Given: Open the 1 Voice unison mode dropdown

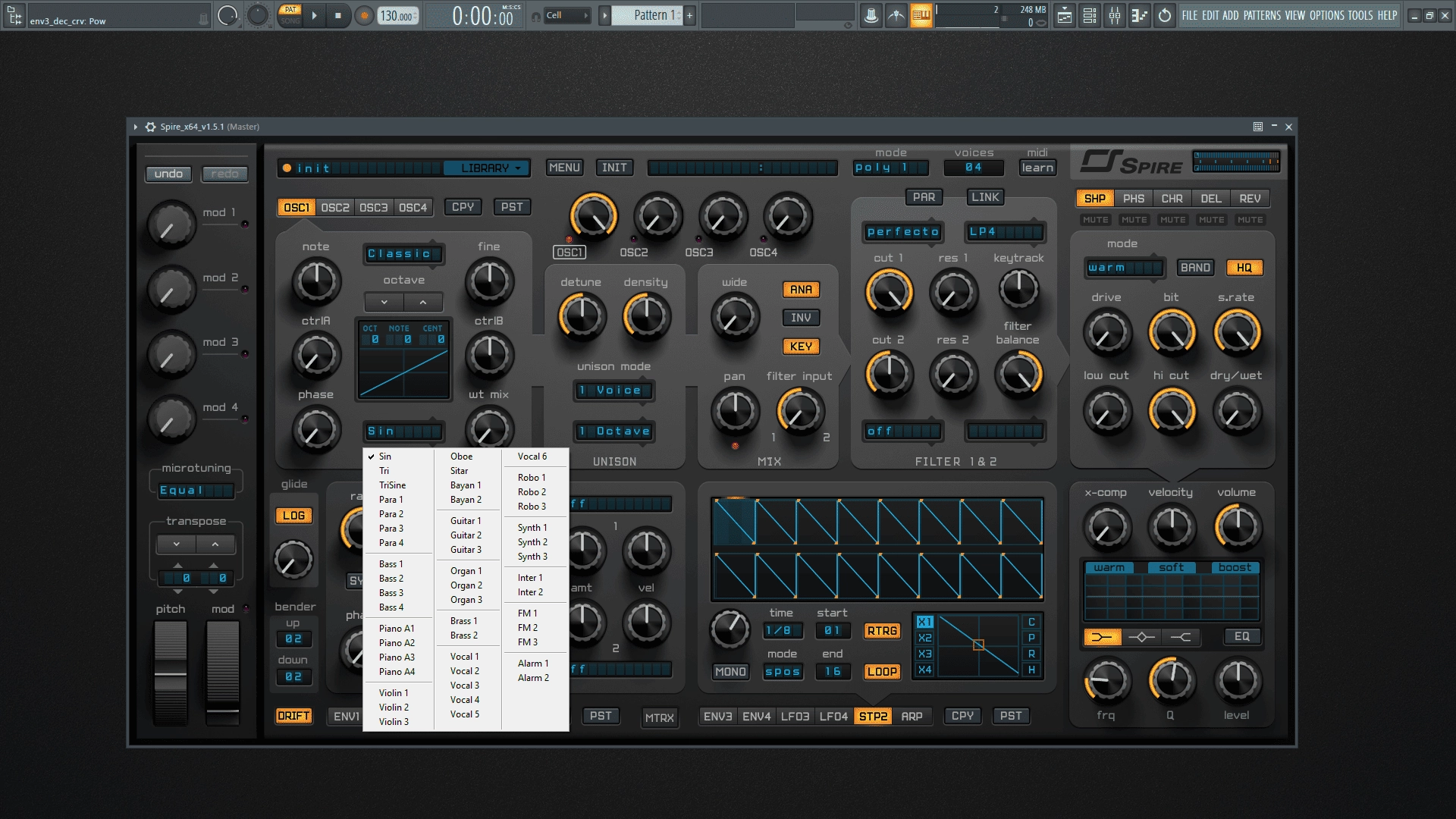Looking at the screenshot, I should pyautogui.click(x=614, y=391).
